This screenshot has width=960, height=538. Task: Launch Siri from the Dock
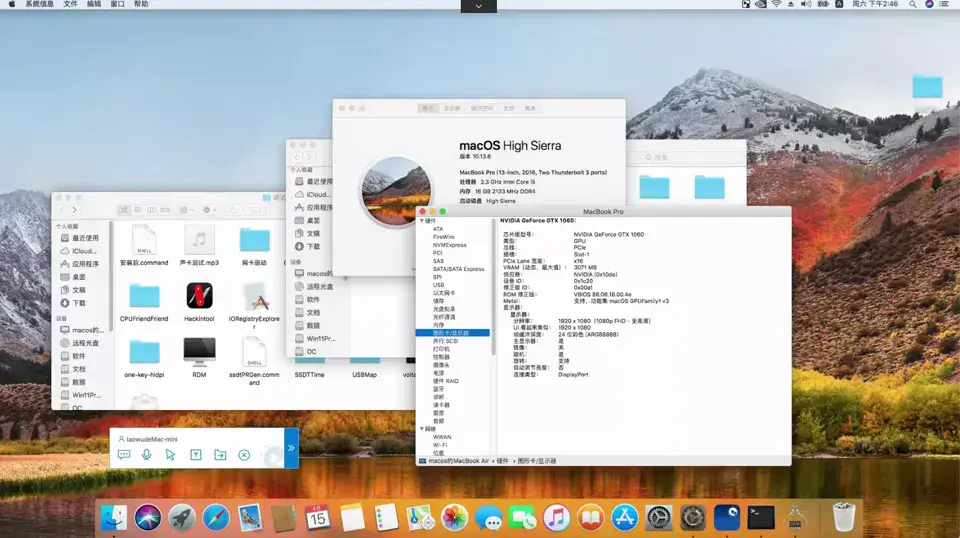click(x=148, y=518)
